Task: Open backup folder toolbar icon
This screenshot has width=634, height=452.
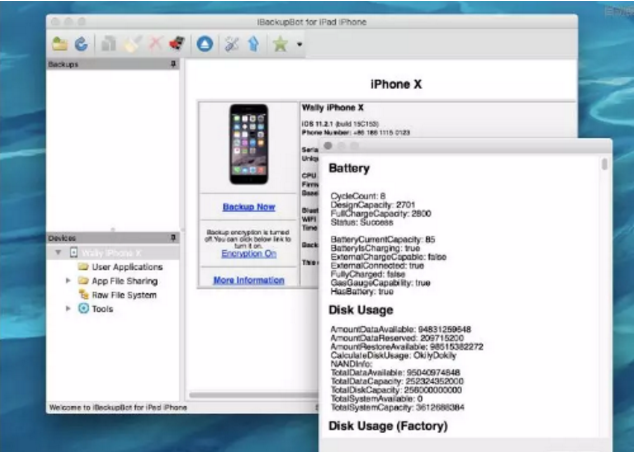Action: tap(60, 44)
